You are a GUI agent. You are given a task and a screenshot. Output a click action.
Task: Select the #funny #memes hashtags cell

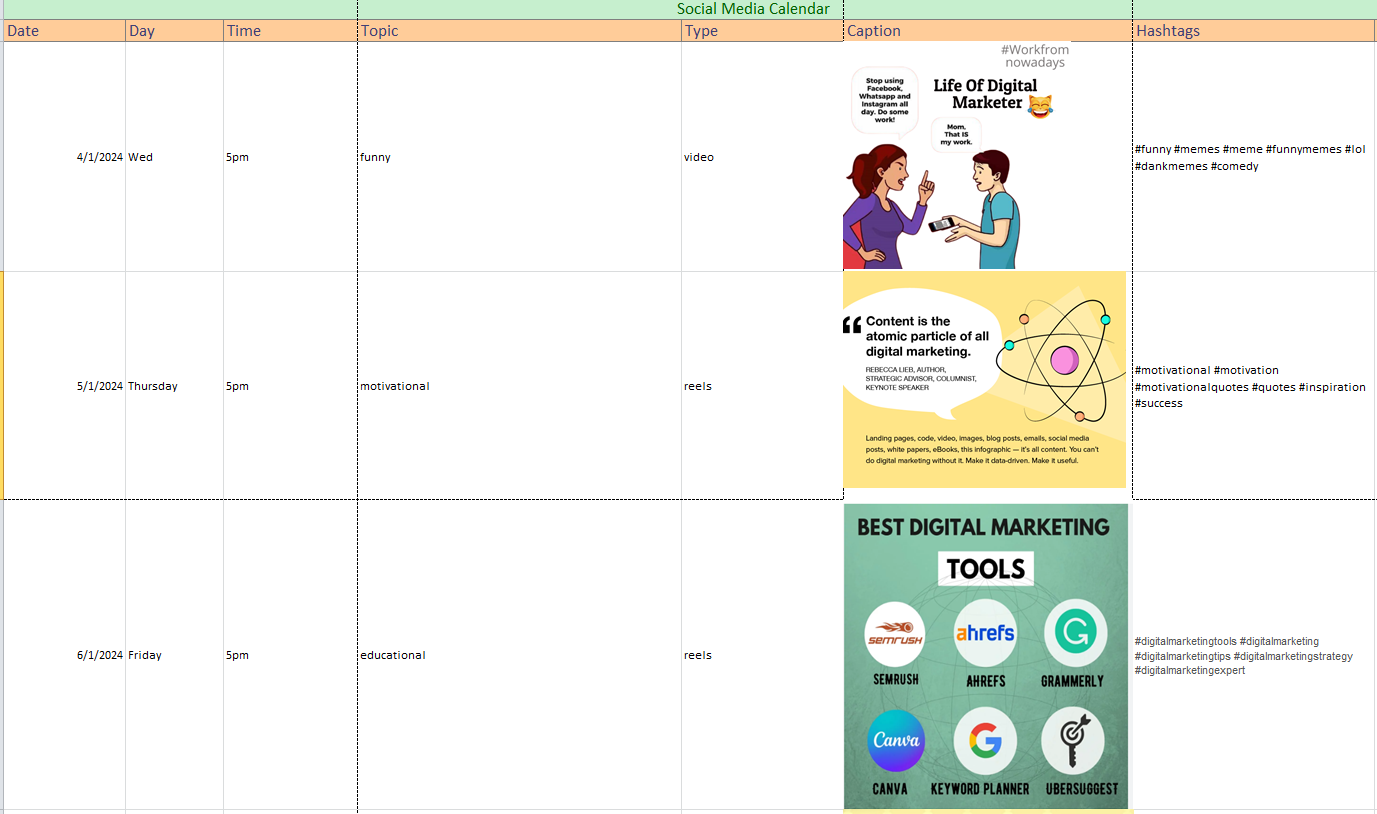1254,157
